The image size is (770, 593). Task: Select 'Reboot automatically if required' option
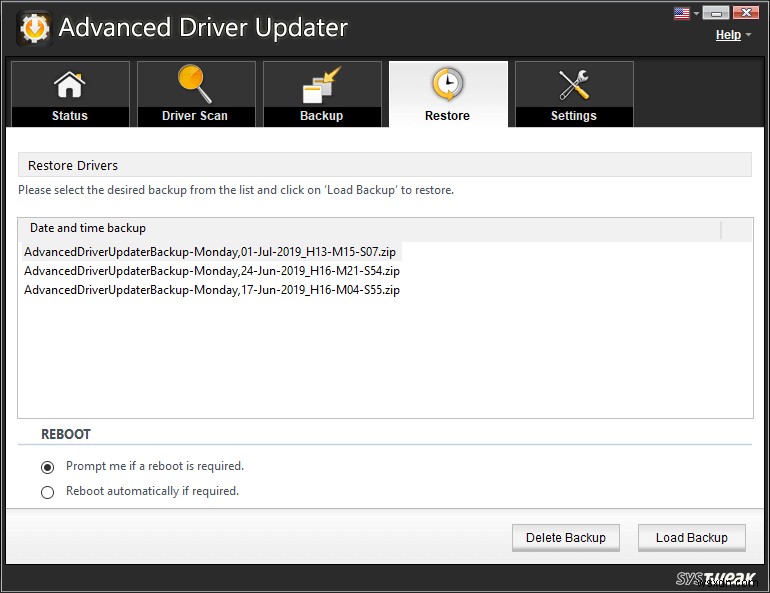[48, 492]
